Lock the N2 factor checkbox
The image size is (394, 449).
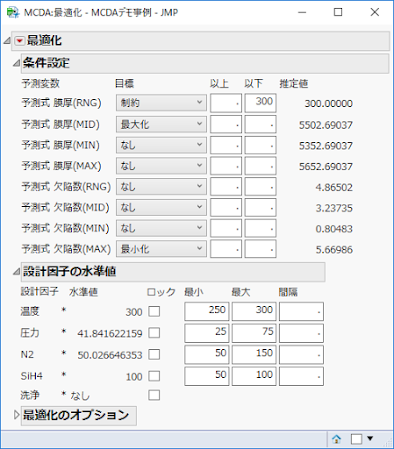(154, 354)
